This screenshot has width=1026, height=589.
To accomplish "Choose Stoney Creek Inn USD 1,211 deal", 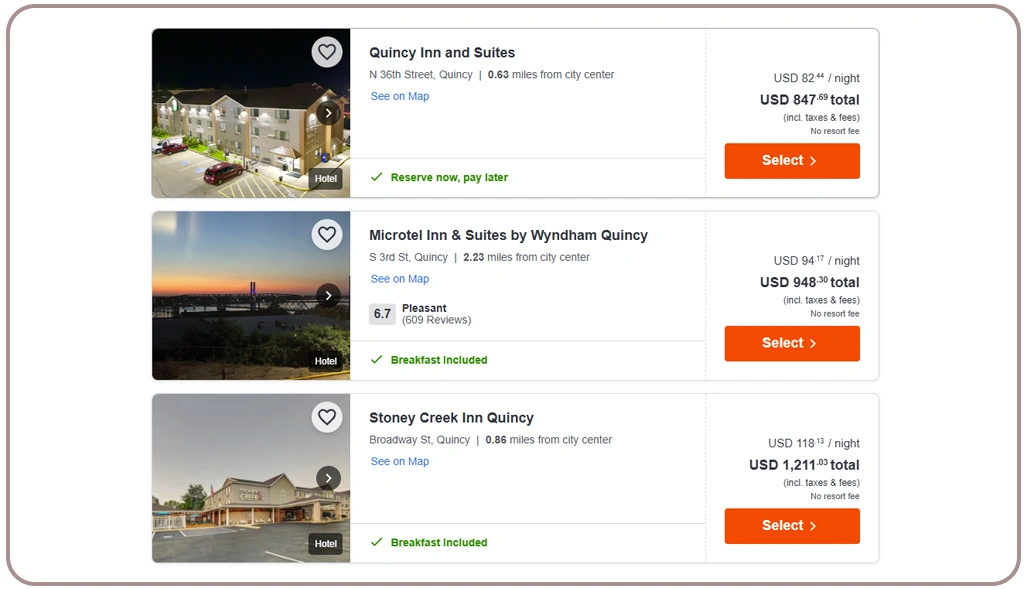I will click(791, 526).
